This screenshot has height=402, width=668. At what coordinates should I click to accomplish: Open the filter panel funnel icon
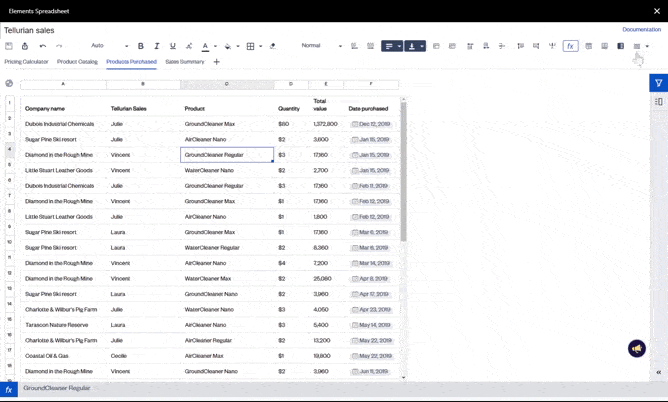(658, 83)
